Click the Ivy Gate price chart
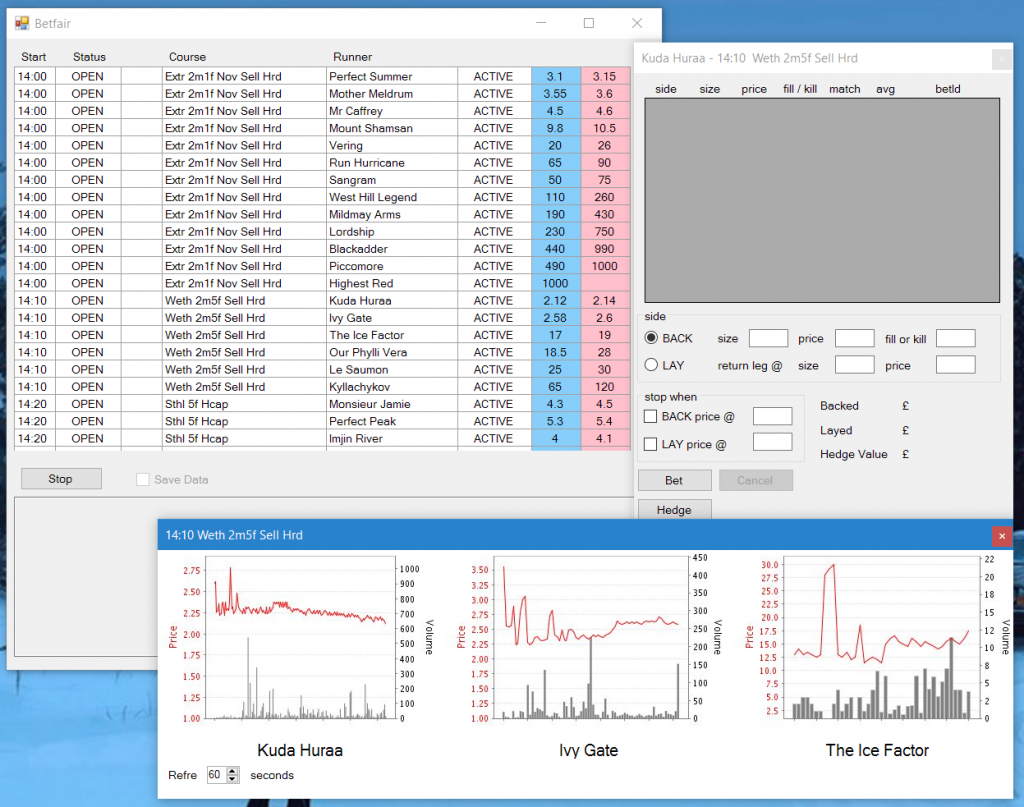The image size is (1024, 807). (x=589, y=637)
